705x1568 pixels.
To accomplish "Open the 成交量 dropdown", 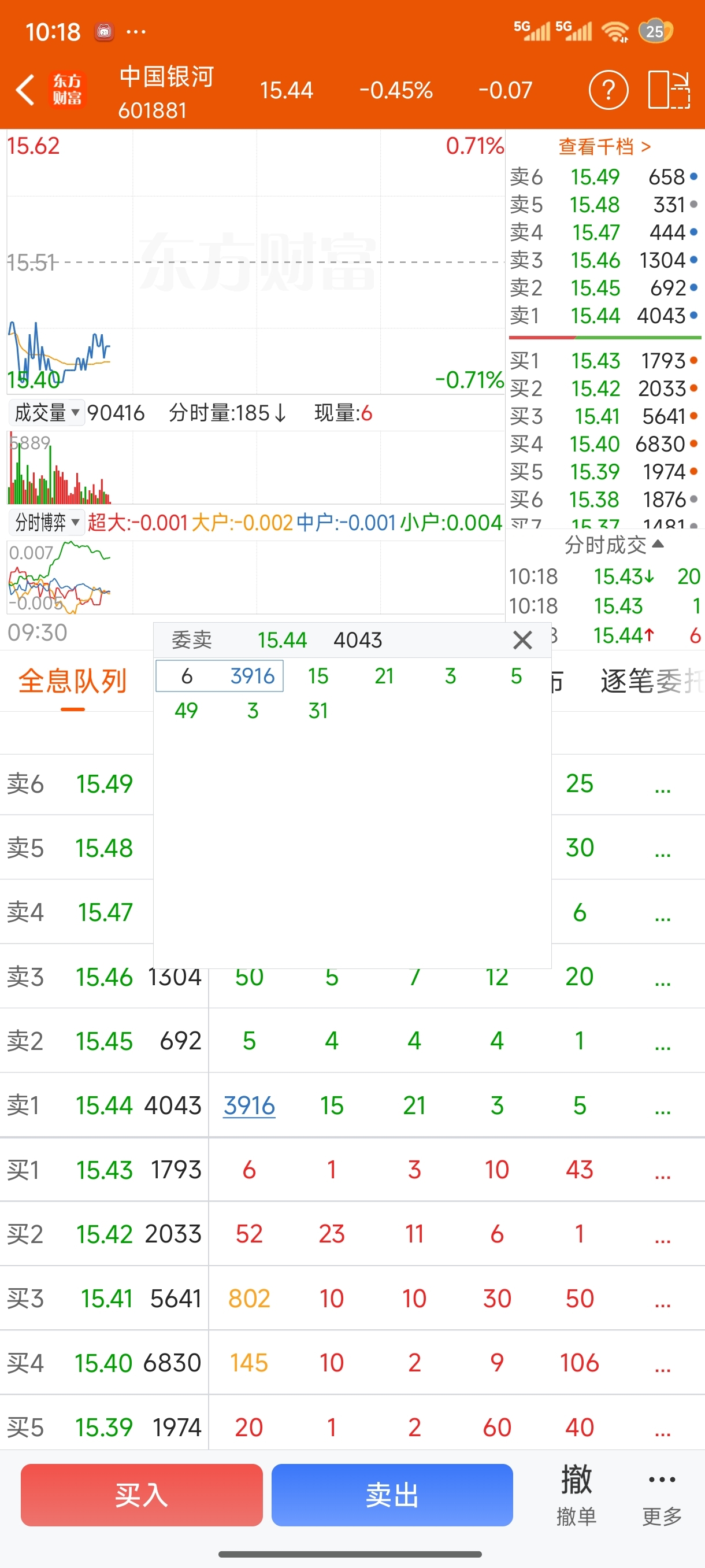I will point(46,413).
